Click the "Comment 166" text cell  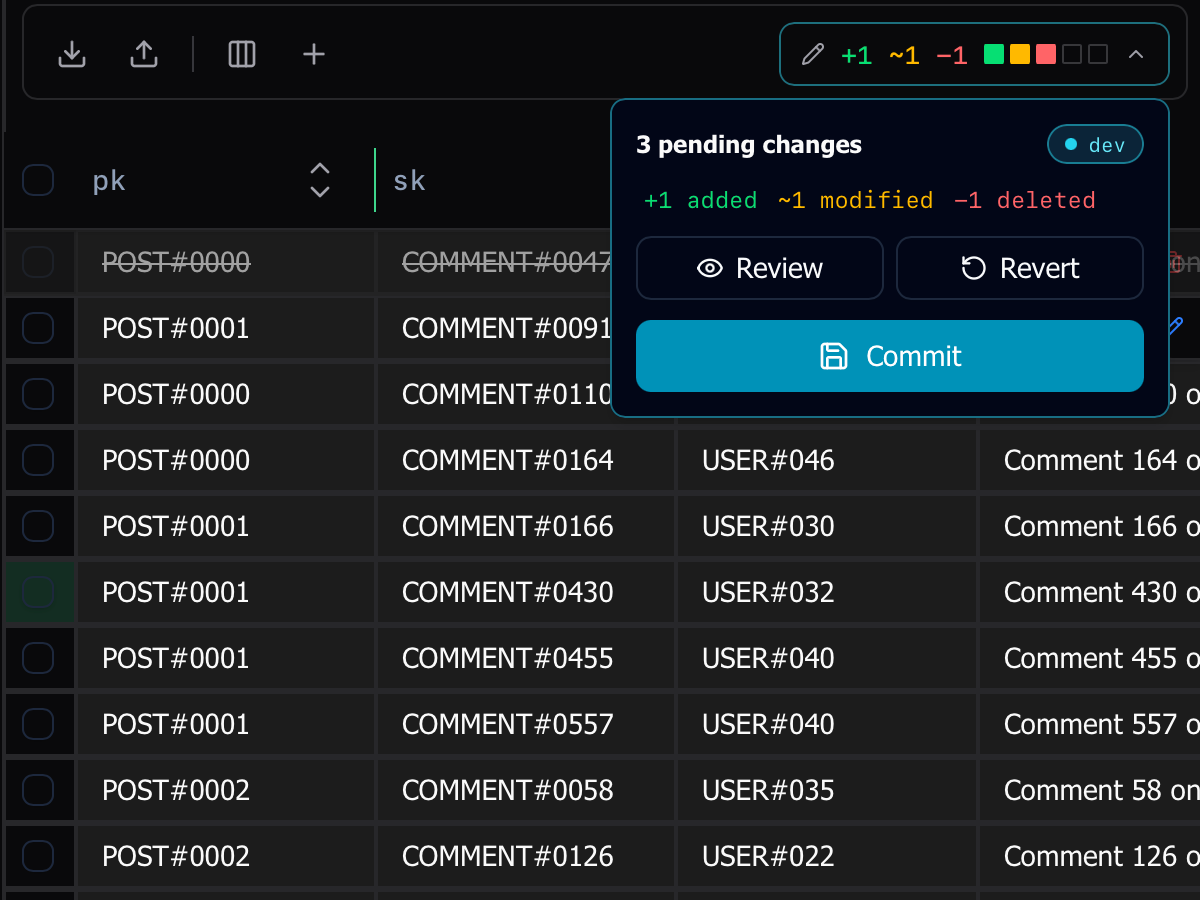1089,526
